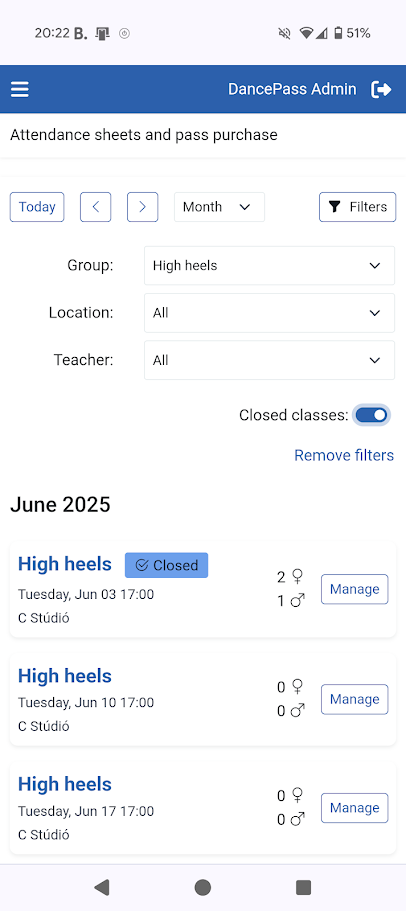This screenshot has width=406, height=911.
Task: Tap the Android home circle icon
Action: 203,887
